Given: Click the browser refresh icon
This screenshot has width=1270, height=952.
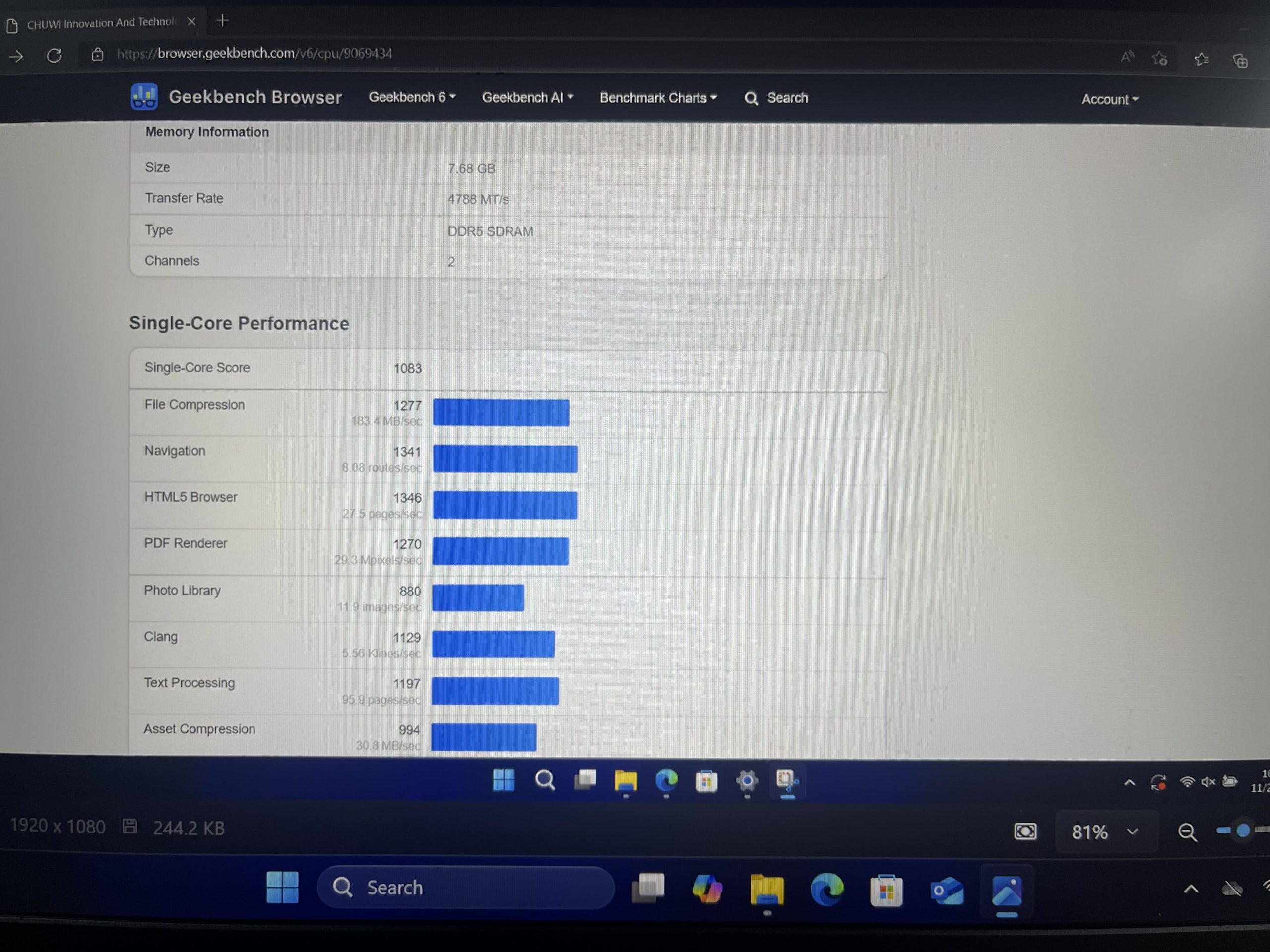Looking at the screenshot, I should 54,56.
